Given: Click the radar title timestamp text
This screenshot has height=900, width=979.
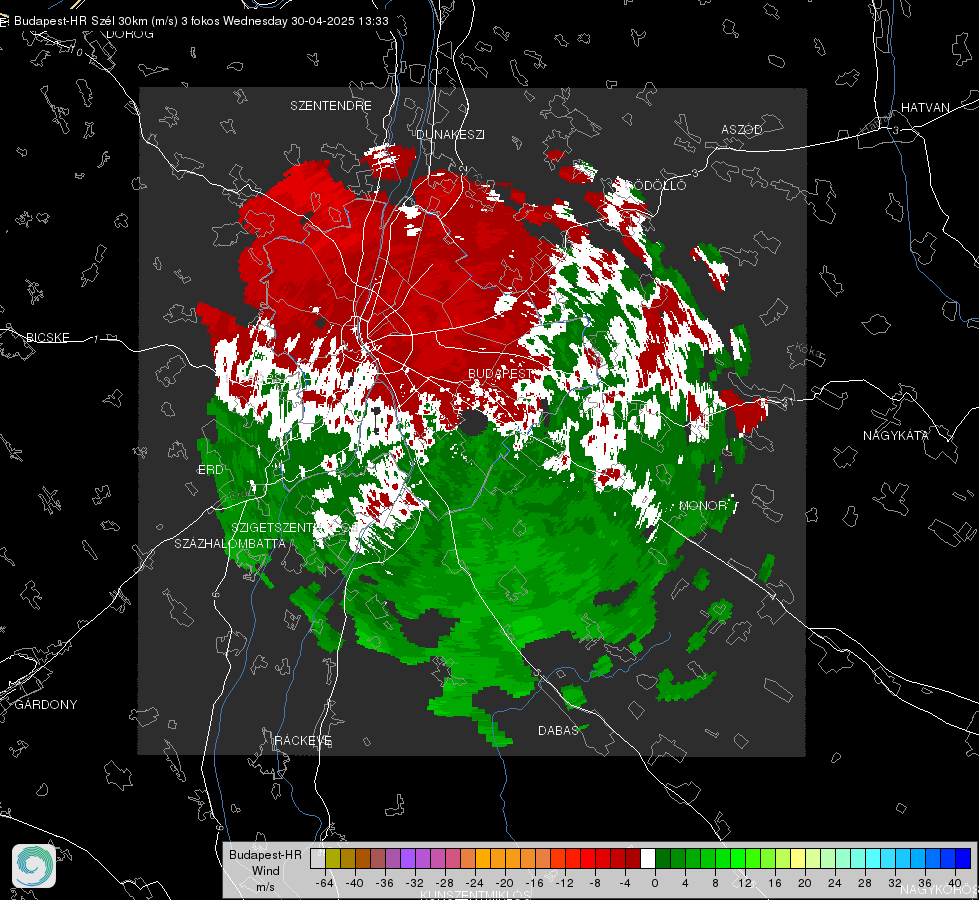Looking at the screenshot, I should [x=201, y=21].
